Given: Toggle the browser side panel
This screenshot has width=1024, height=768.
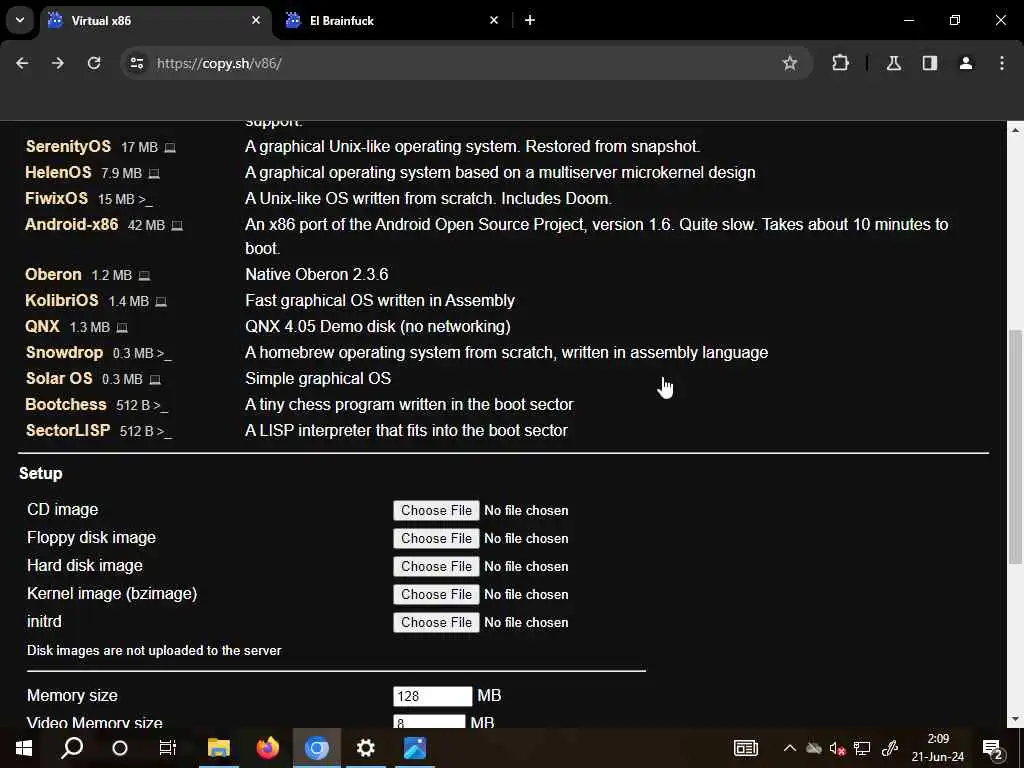Looking at the screenshot, I should [930, 63].
